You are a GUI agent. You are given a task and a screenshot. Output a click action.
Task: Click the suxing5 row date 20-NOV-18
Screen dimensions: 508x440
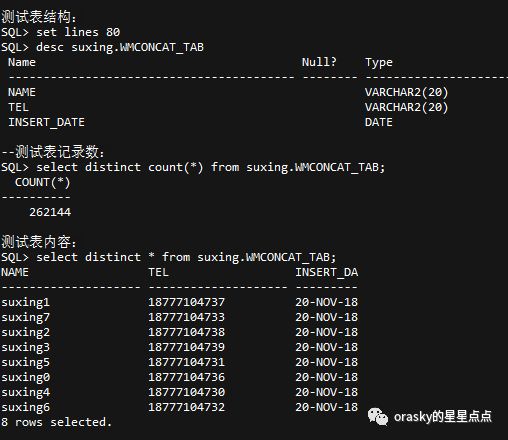click(x=326, y=362)
